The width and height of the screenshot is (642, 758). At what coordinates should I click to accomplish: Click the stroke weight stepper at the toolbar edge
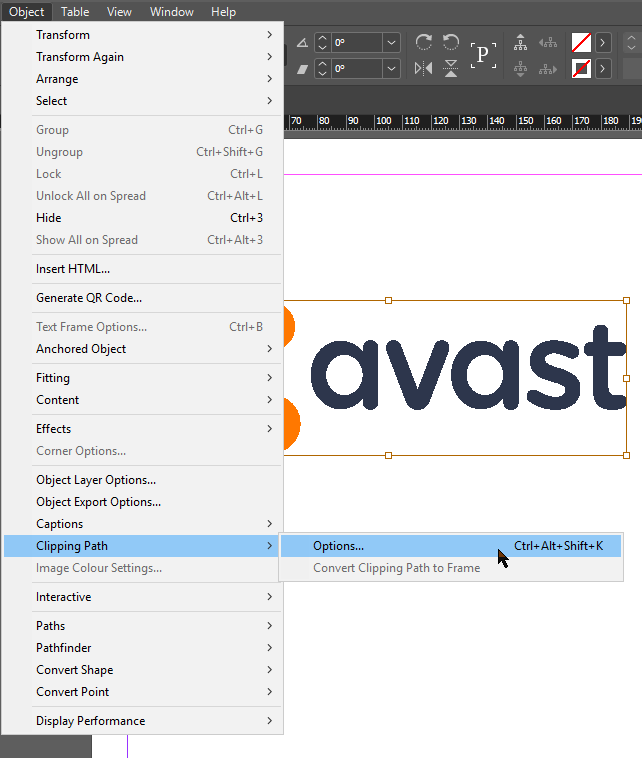(631, 43)
